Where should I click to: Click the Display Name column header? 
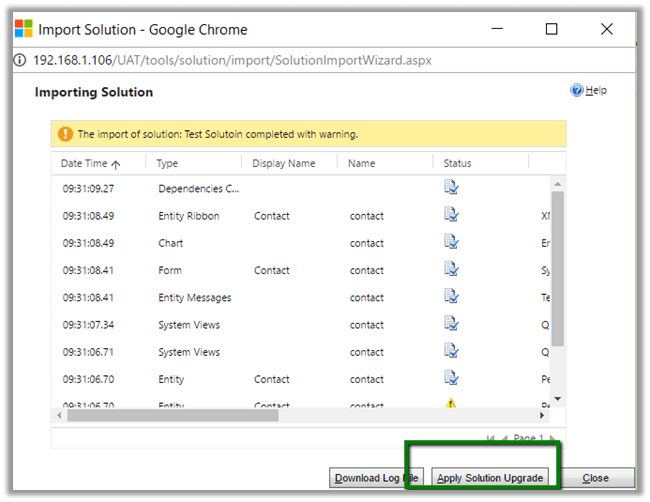283,163
